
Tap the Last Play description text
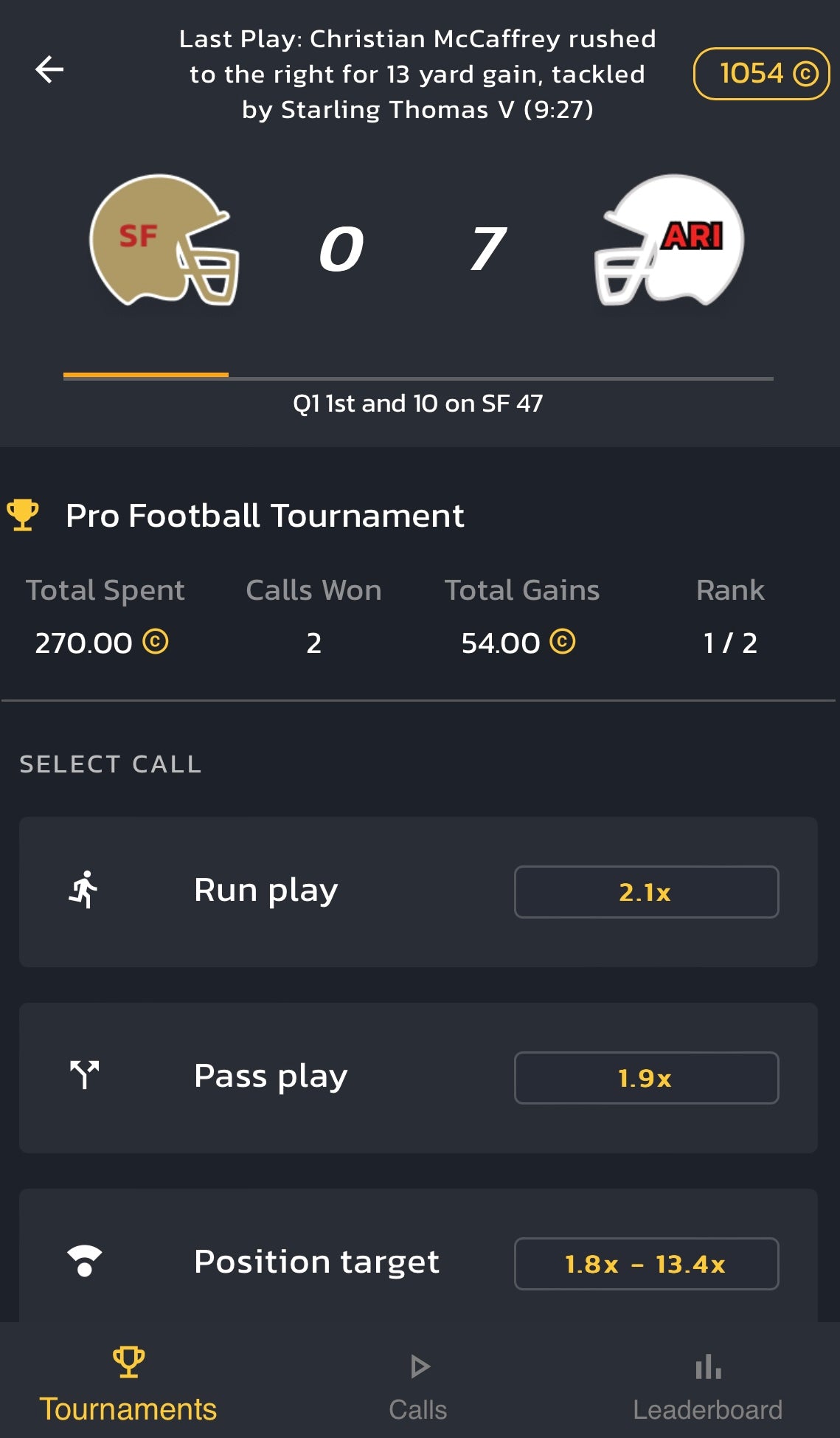(417, 74)
